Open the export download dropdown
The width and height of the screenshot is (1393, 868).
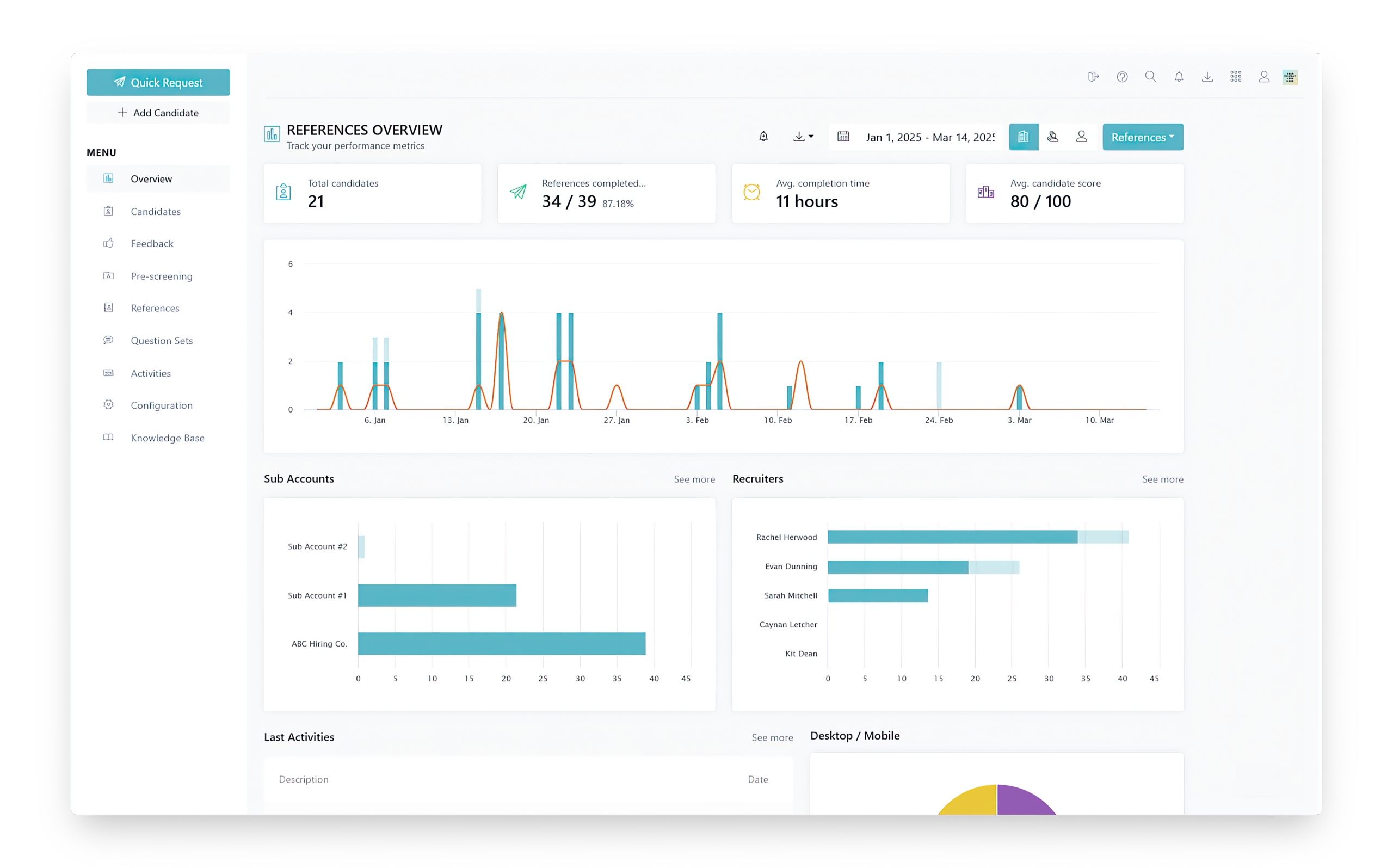803,137
